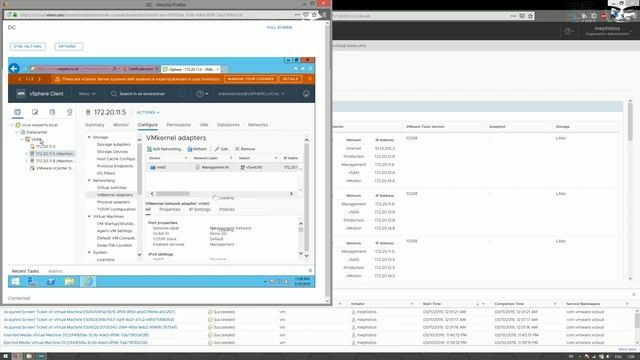Click MANAGE YOUR LICENSES in the banner

251,79
